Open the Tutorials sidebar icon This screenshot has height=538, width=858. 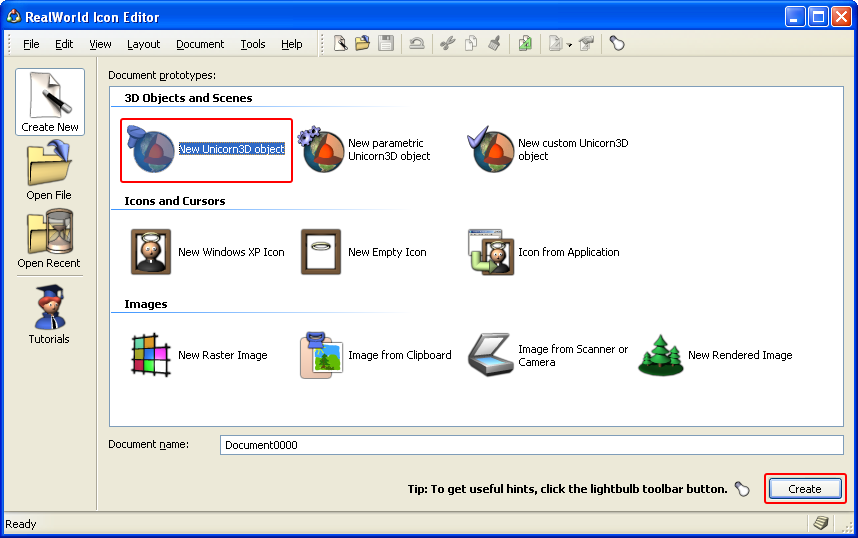(49, 315)
